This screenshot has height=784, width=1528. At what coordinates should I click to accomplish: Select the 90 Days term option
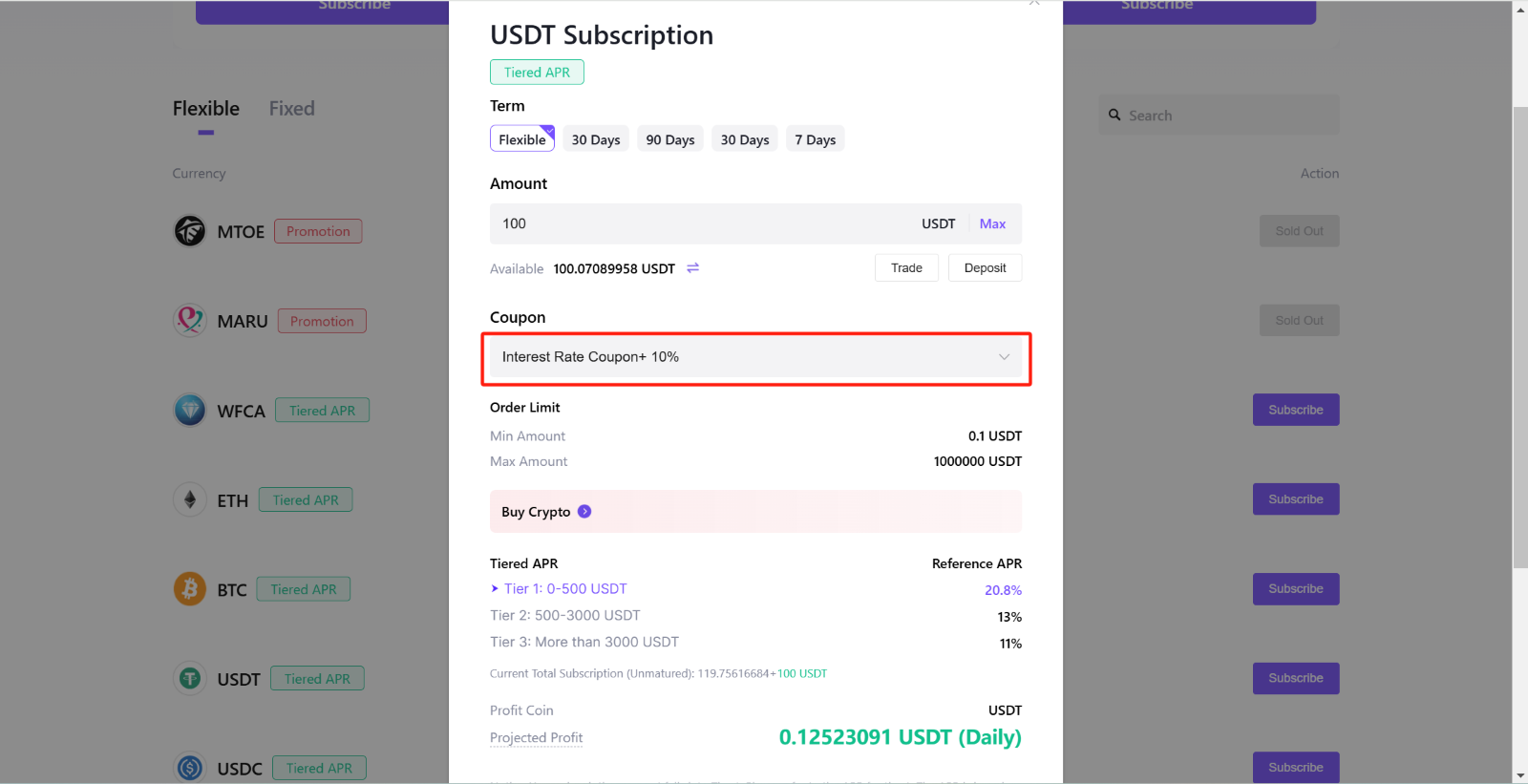(x=670, y=139)
